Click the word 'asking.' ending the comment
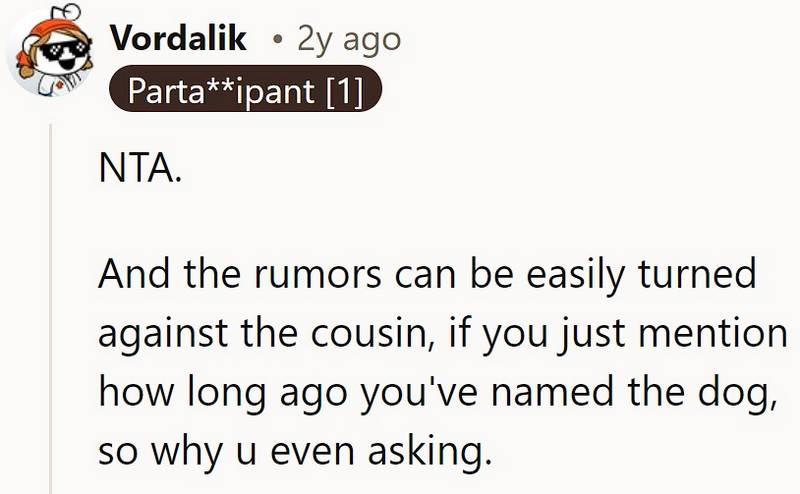This screenshot has height=494, width=800. tap(430, 453)
